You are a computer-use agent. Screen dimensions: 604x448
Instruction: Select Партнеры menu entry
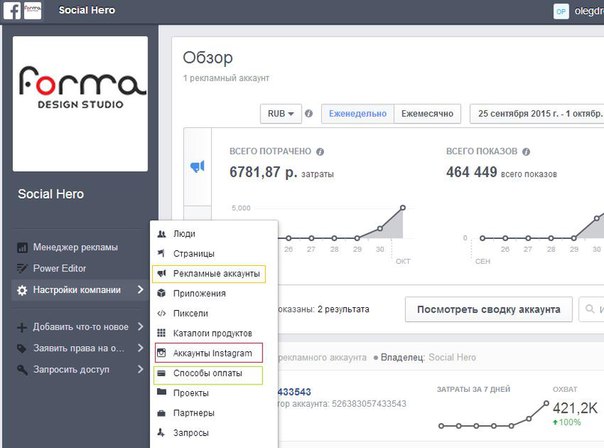(x=214, y=413)
